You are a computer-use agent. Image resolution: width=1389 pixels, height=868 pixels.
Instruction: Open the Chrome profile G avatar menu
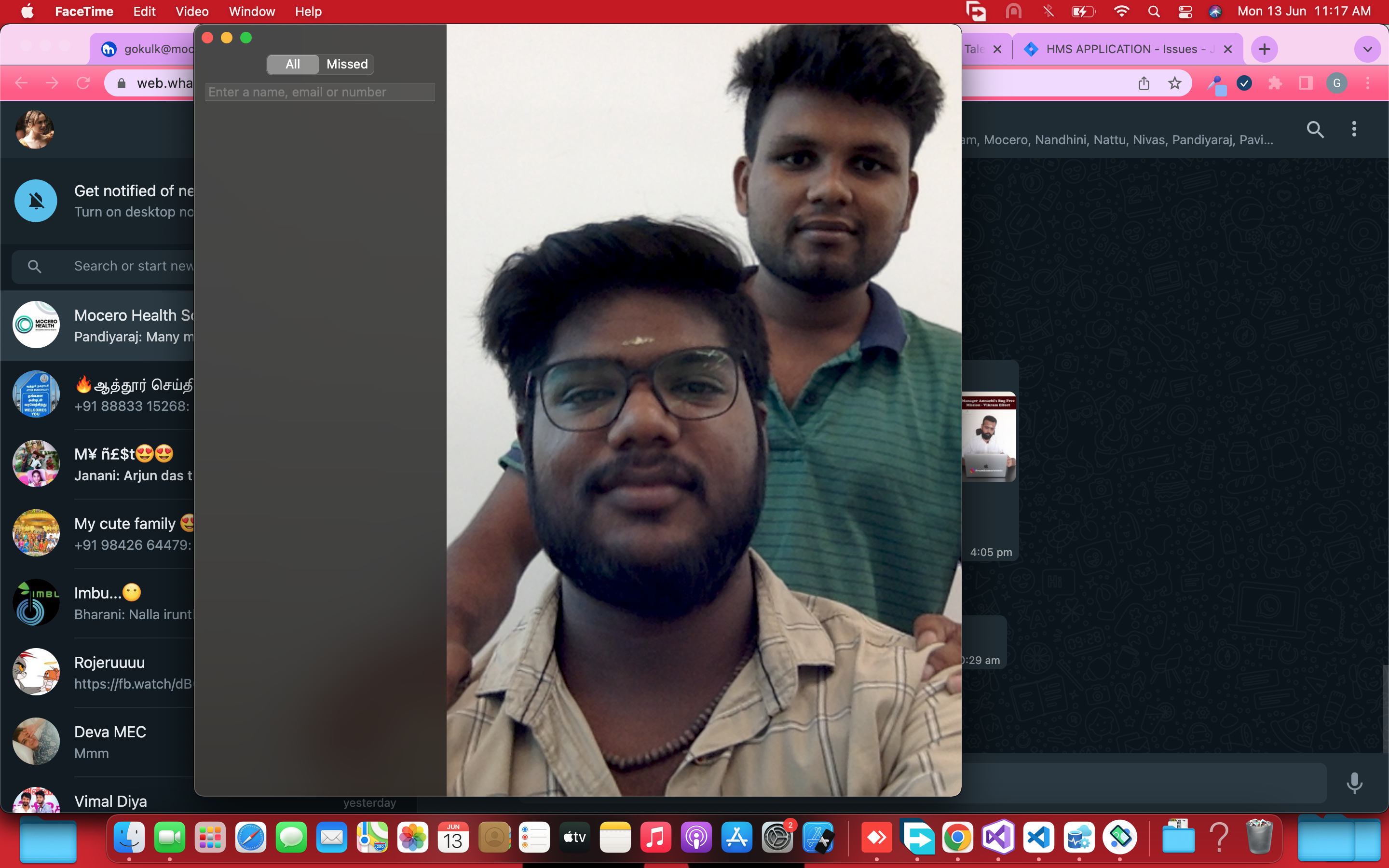tap(1337, 83)
